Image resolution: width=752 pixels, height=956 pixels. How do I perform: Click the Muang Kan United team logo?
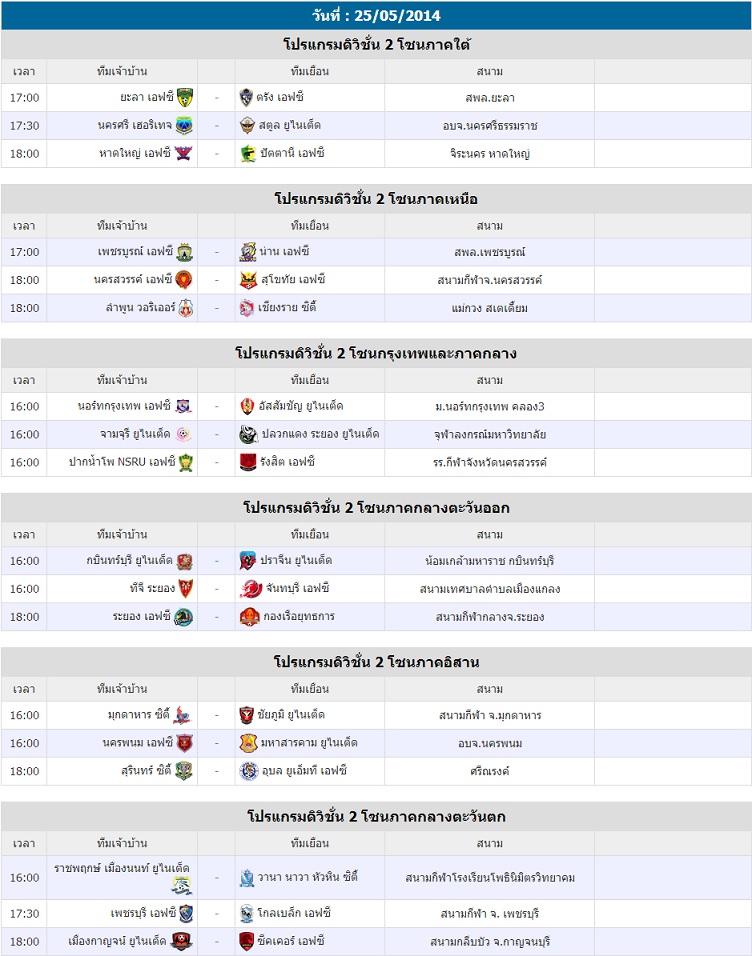(x=181, y=941)
